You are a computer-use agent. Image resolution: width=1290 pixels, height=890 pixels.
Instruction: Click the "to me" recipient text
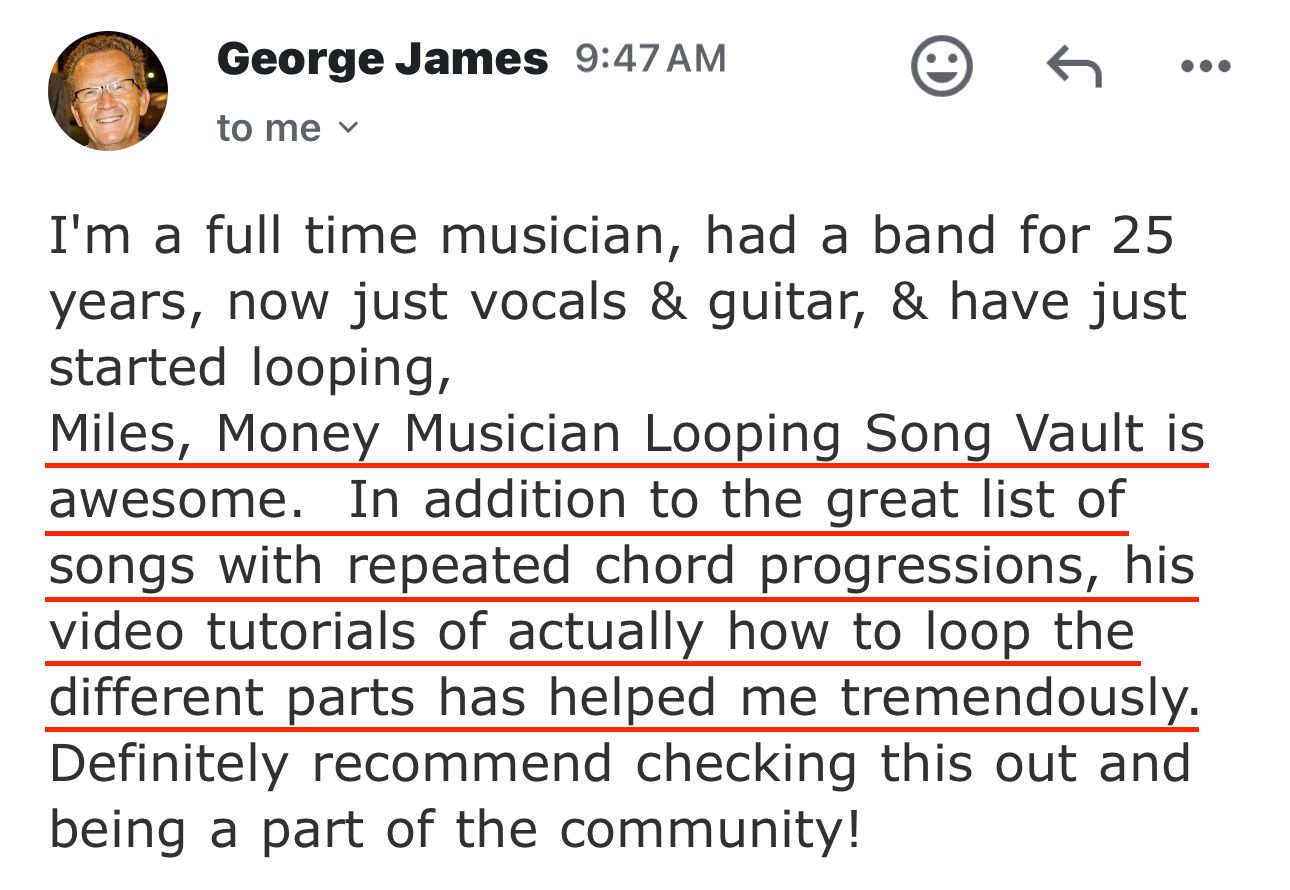point(268,128)
